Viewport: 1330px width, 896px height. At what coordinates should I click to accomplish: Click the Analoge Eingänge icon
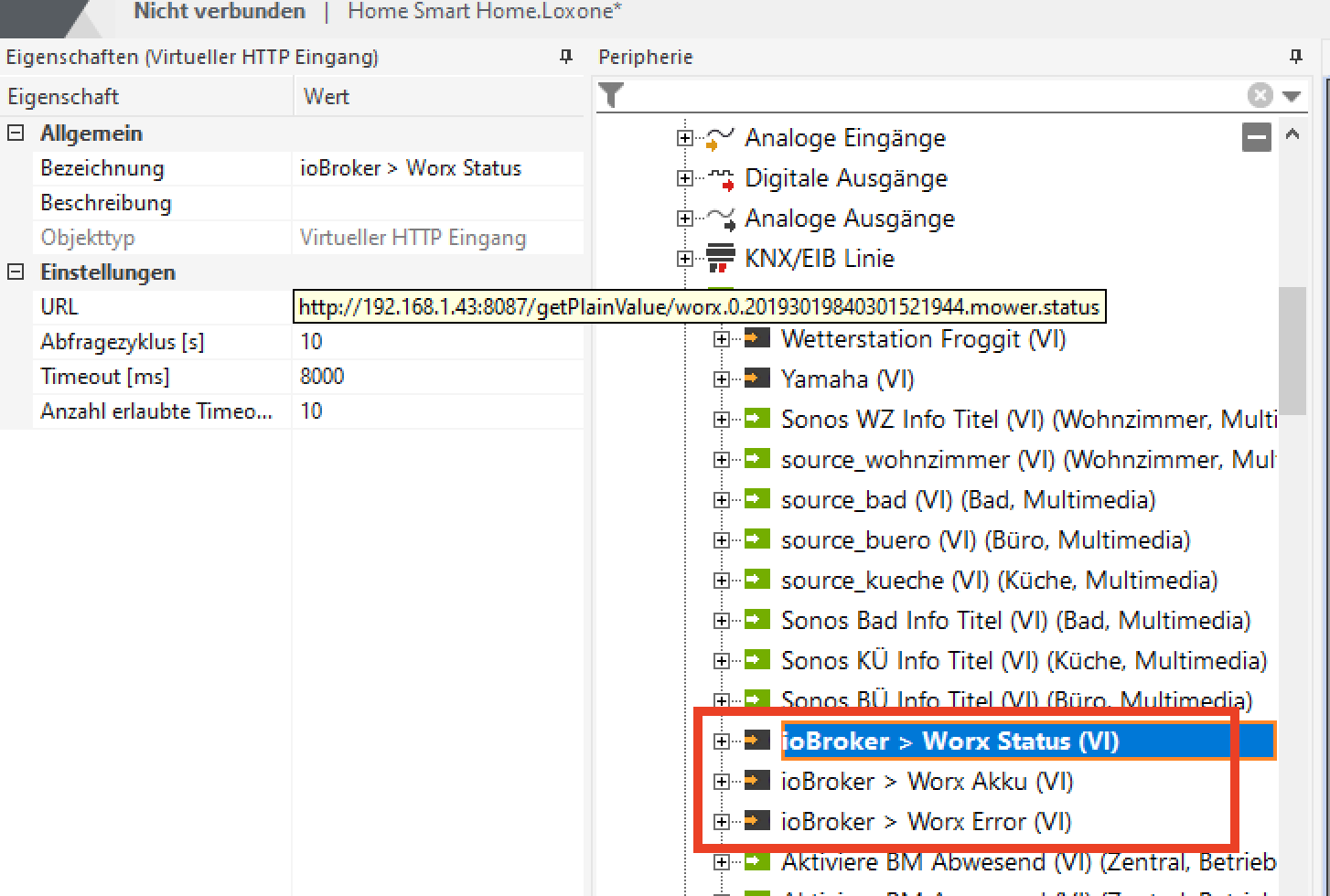(722, 138)
